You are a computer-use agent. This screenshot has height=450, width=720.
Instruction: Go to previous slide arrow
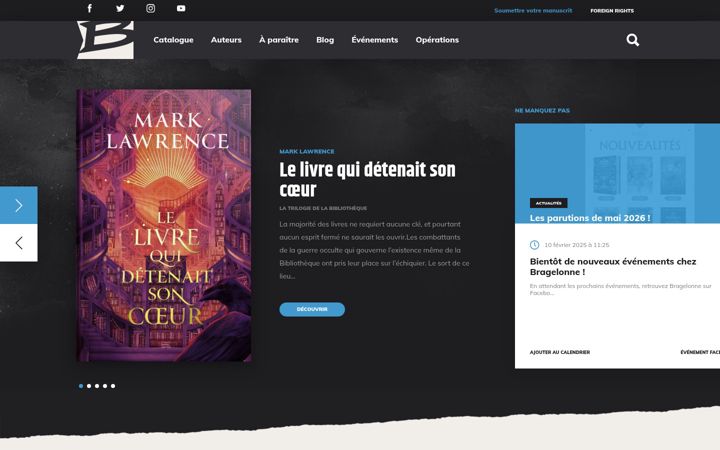click(x=19, y=243)
